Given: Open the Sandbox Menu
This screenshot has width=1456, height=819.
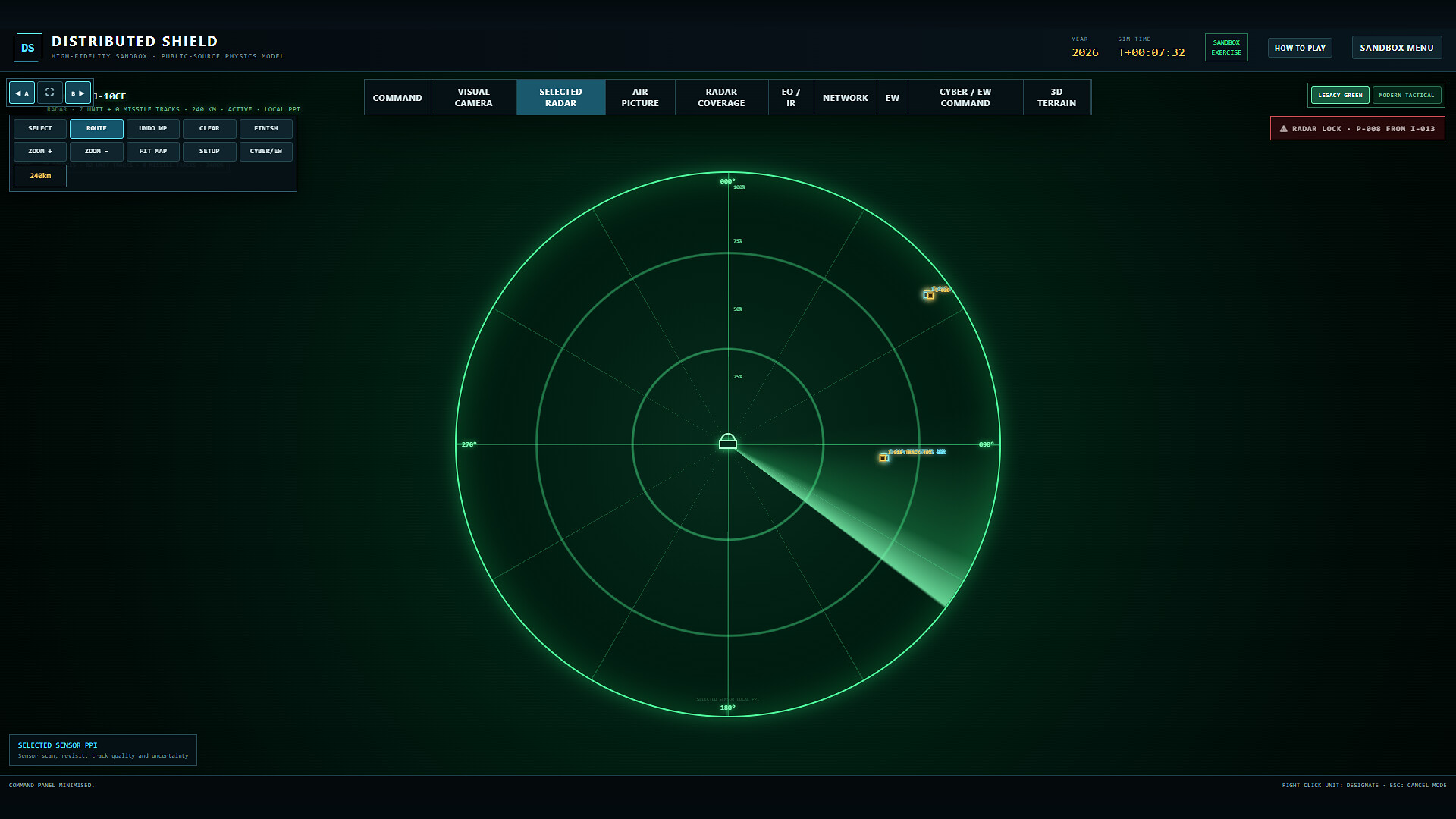Looking at the screenshot, I should click(1397, 48).
